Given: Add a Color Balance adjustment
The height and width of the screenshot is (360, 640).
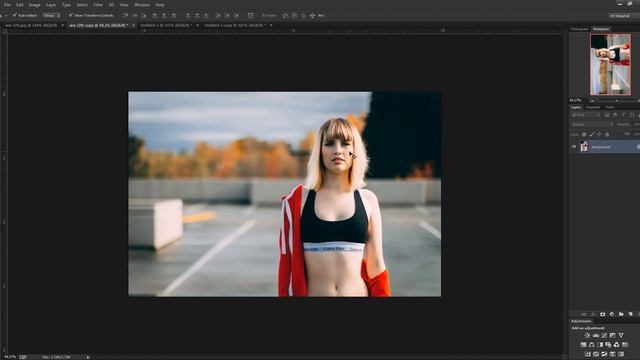Looking at the screenshot, I should (591, 345).
